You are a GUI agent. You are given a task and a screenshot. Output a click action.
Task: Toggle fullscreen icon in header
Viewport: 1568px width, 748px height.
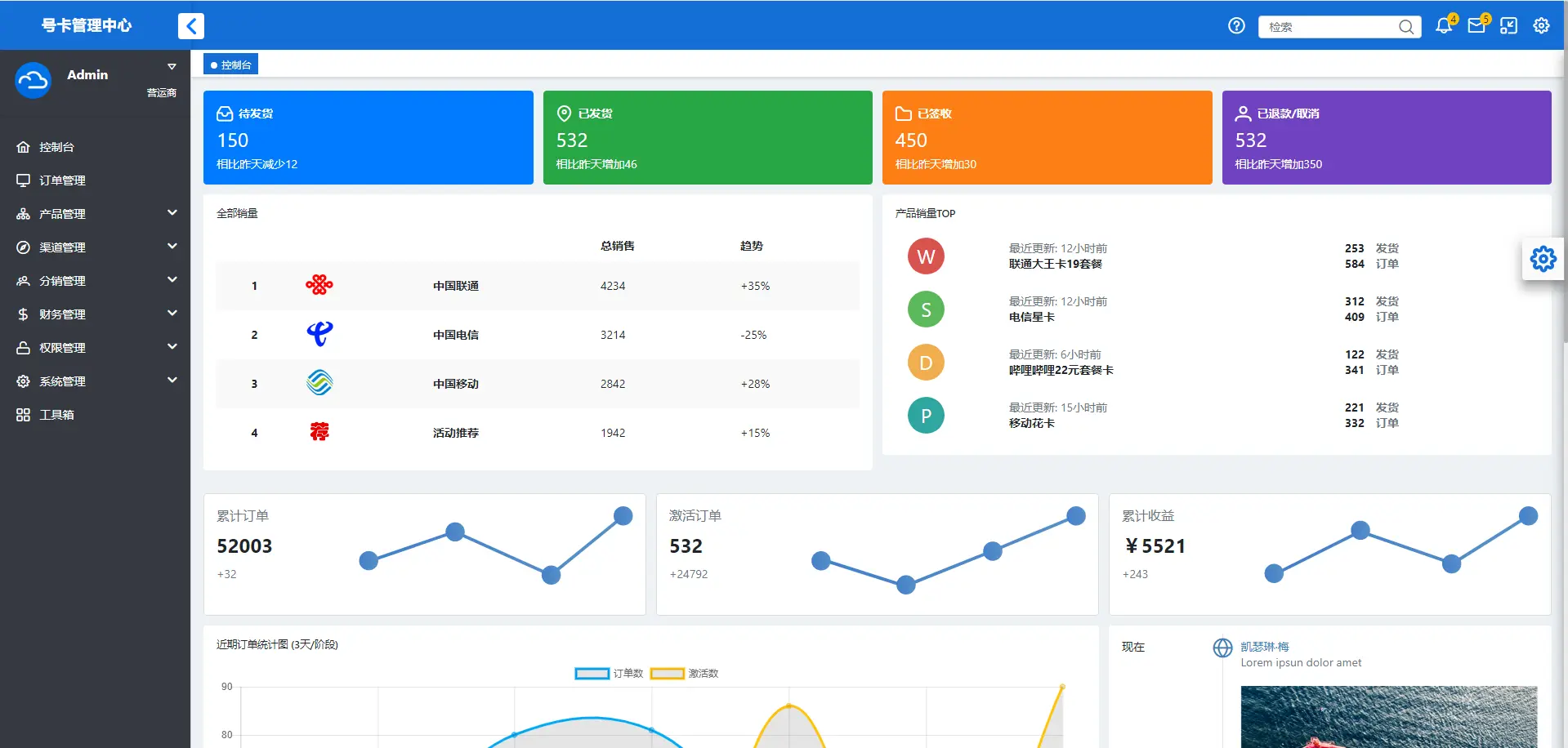1509,26
